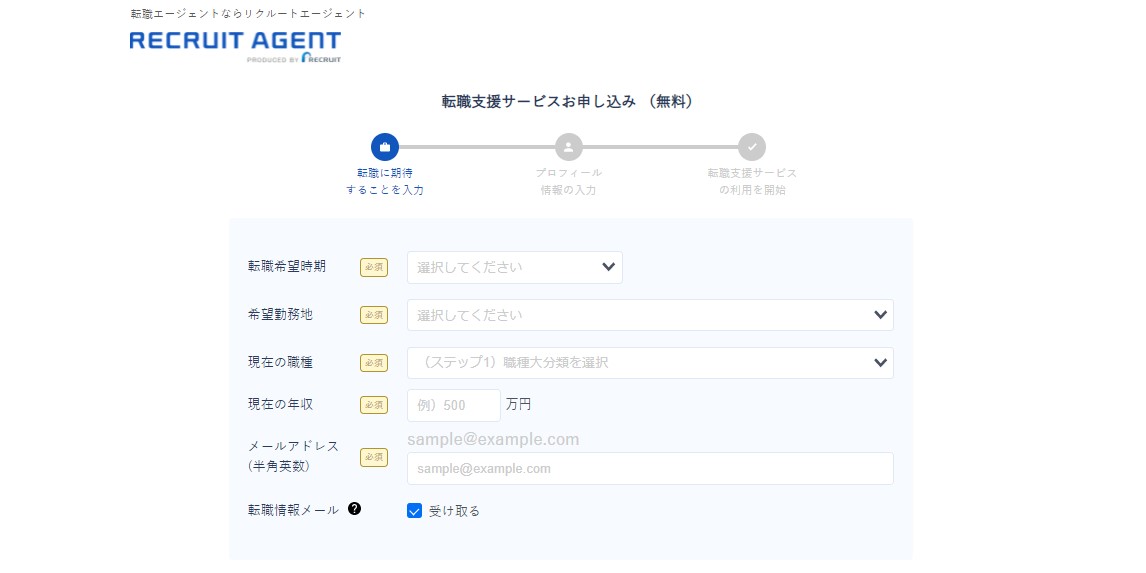Open the 希望勤務地 dropdown
This screenshot has height=573, width=1146.
(649, 315)
